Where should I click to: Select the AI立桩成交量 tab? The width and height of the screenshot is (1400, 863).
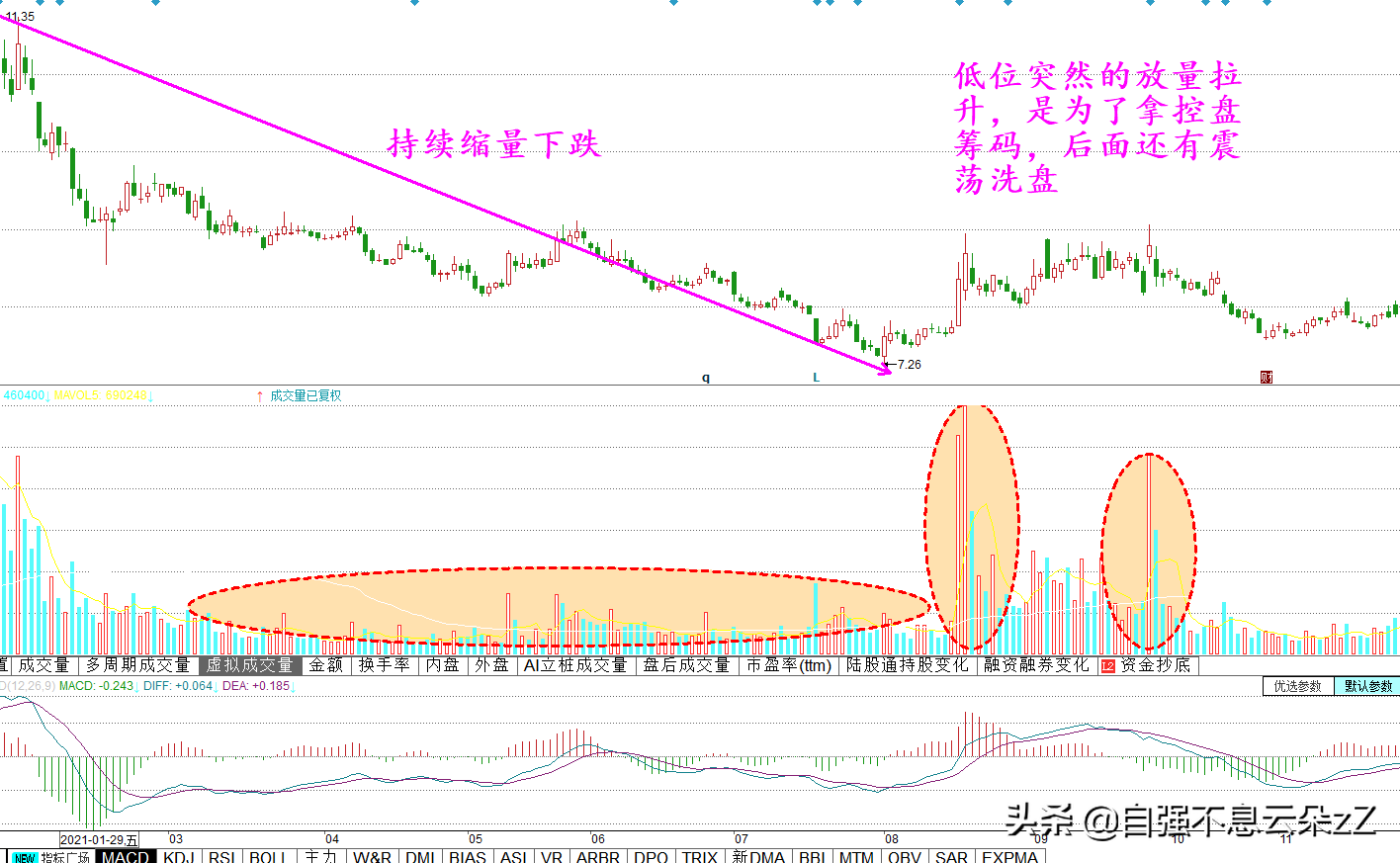coord(575,665)
